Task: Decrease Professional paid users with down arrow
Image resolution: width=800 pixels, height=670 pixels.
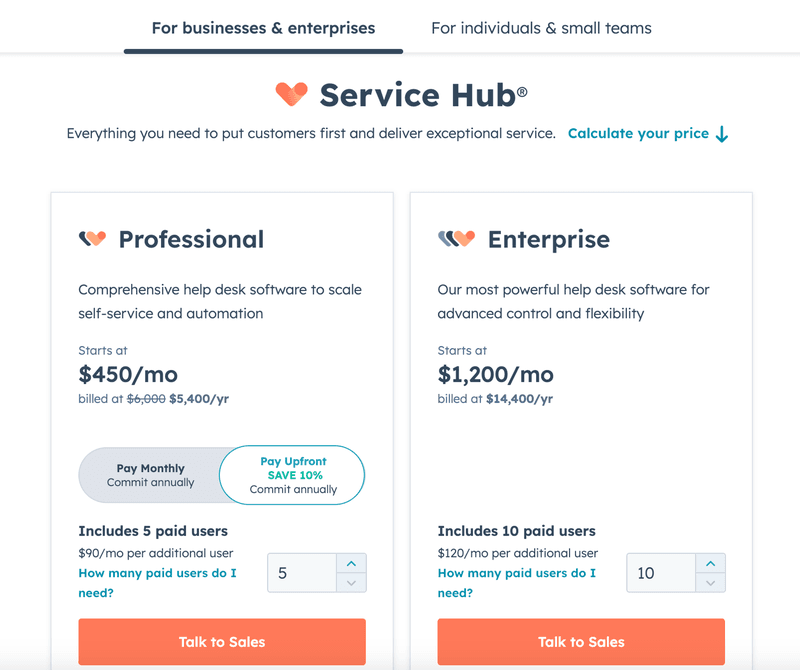Action: pos(351,583)
